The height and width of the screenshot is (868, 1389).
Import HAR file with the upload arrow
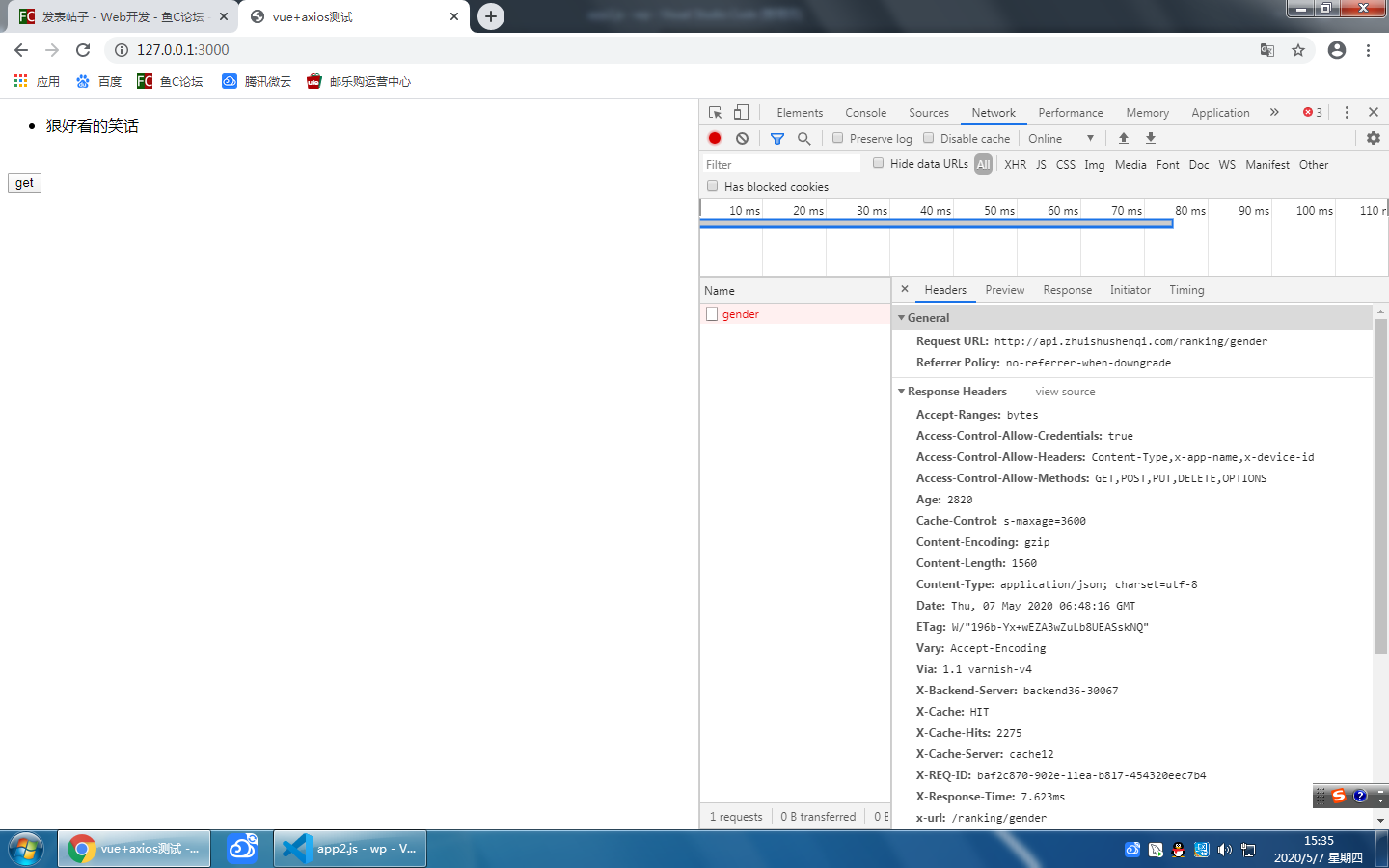click(1124, 138)
